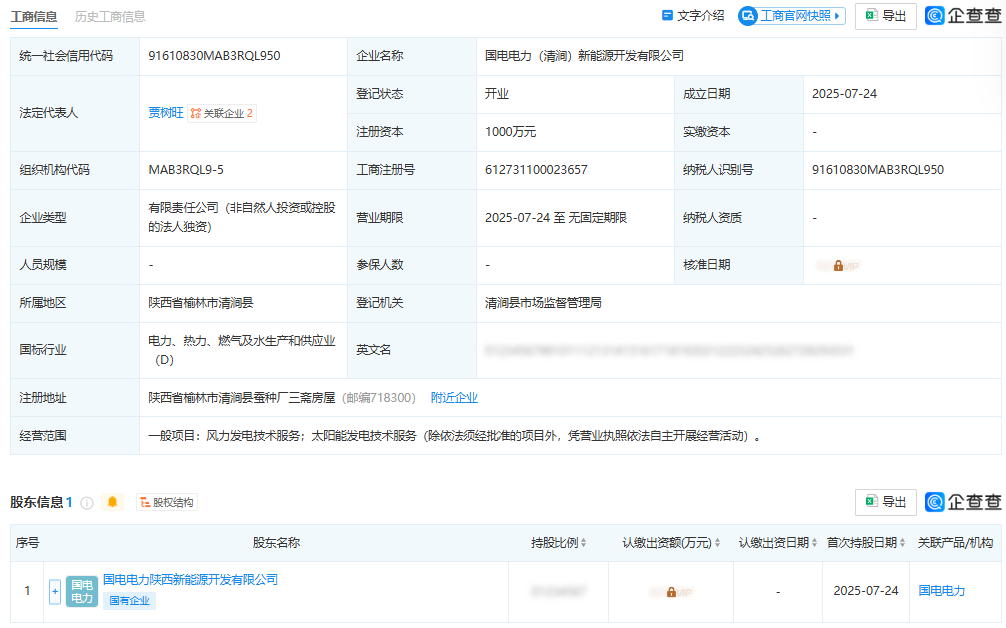Screen dimensions: 1006x628
Task: Click the 文字介绍 icon in the top toolbar
Action: (665, 15)
